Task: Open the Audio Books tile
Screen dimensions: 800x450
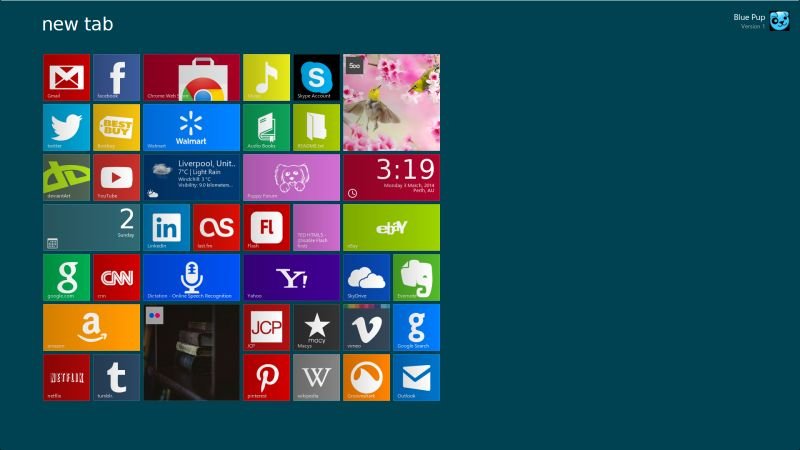Action: coord(266,128)
